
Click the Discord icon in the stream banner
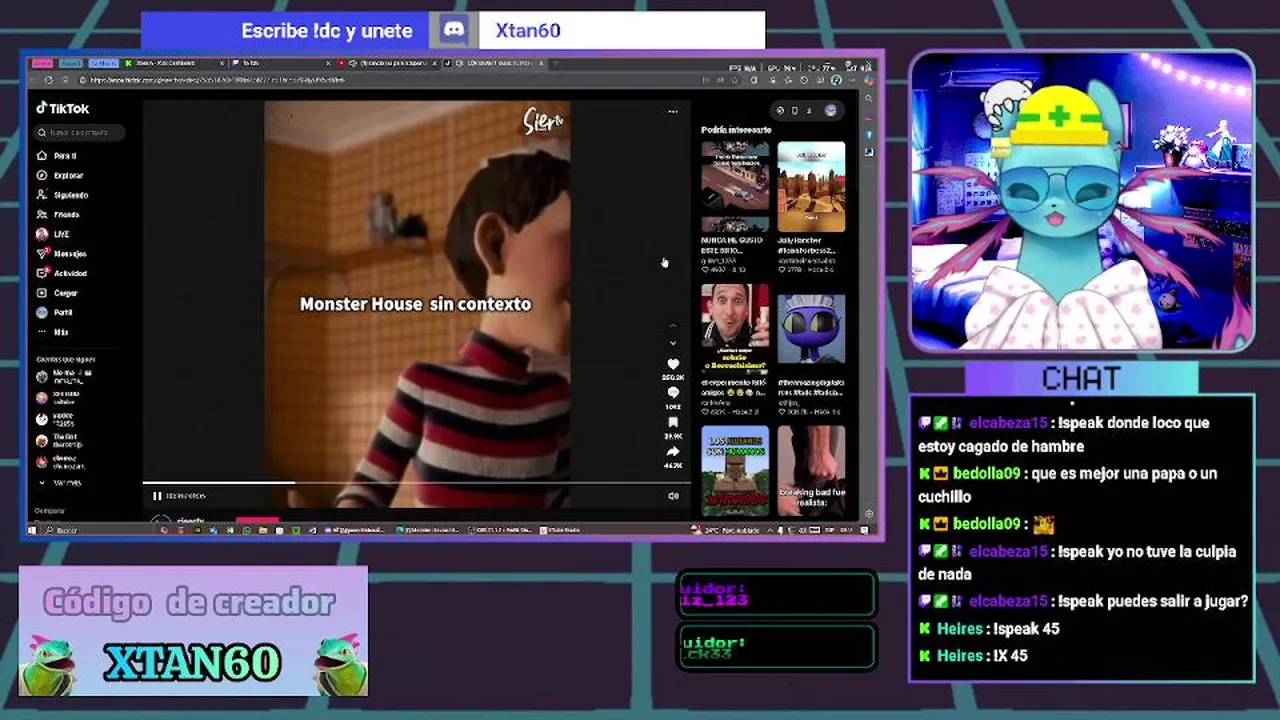454,30
